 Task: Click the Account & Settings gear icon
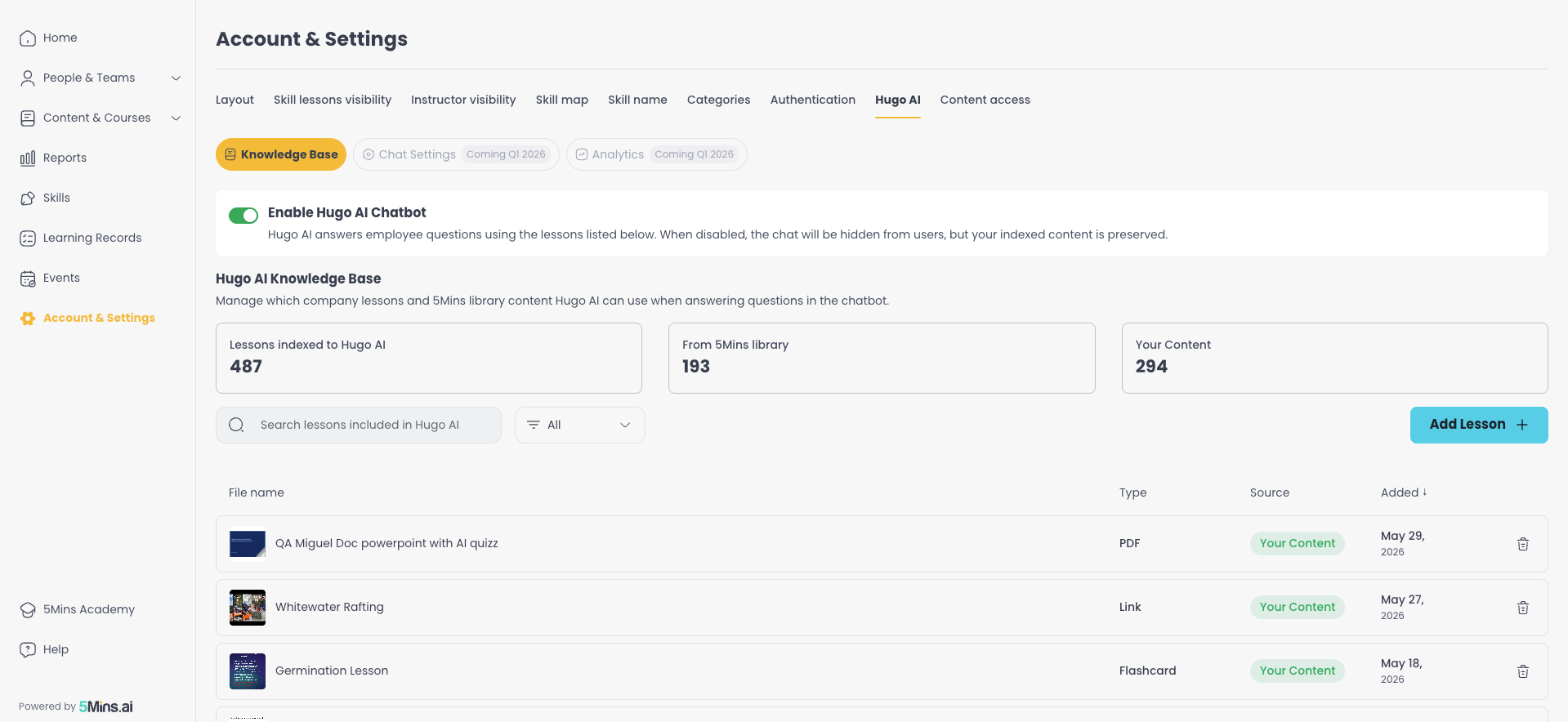(28, 319)
